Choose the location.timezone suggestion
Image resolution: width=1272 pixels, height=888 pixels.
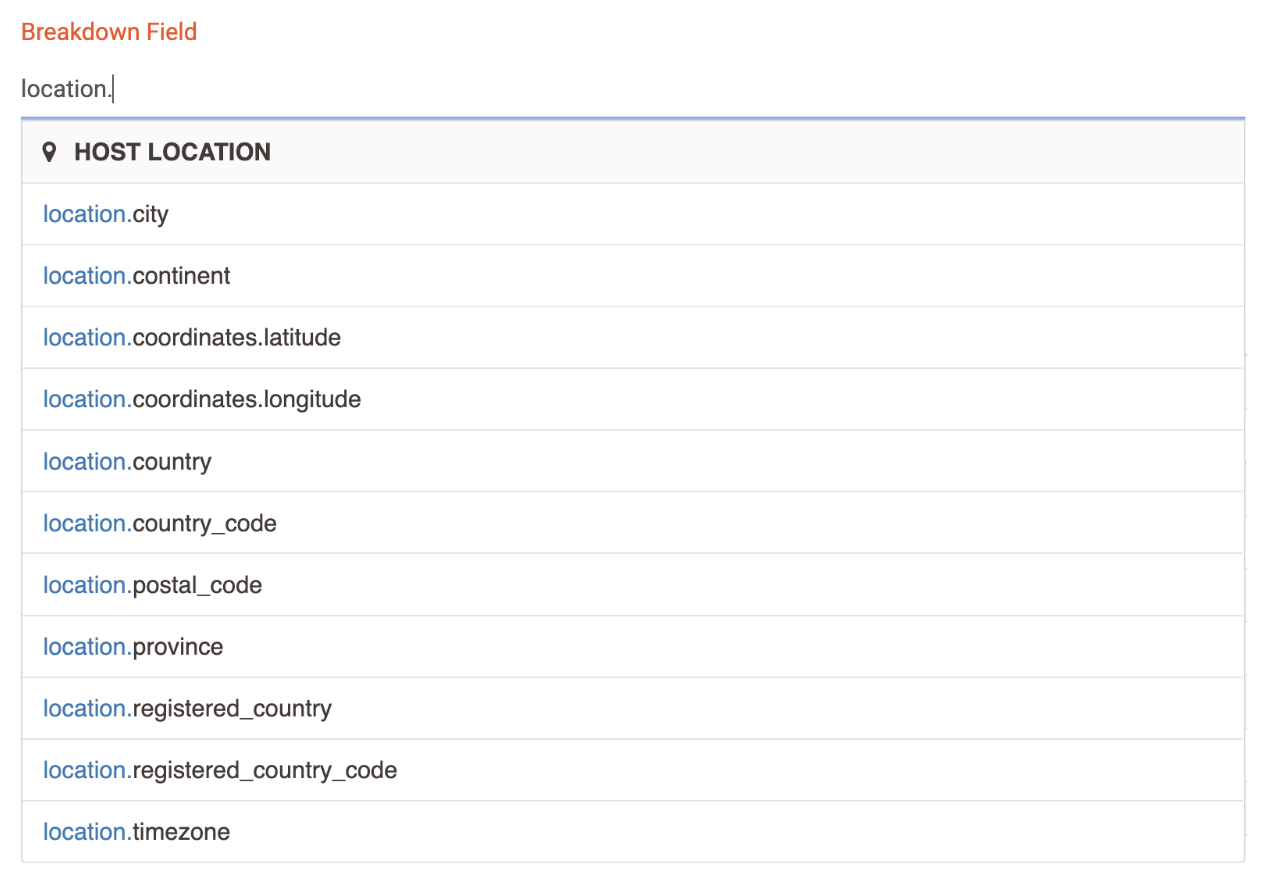(137, 832)
